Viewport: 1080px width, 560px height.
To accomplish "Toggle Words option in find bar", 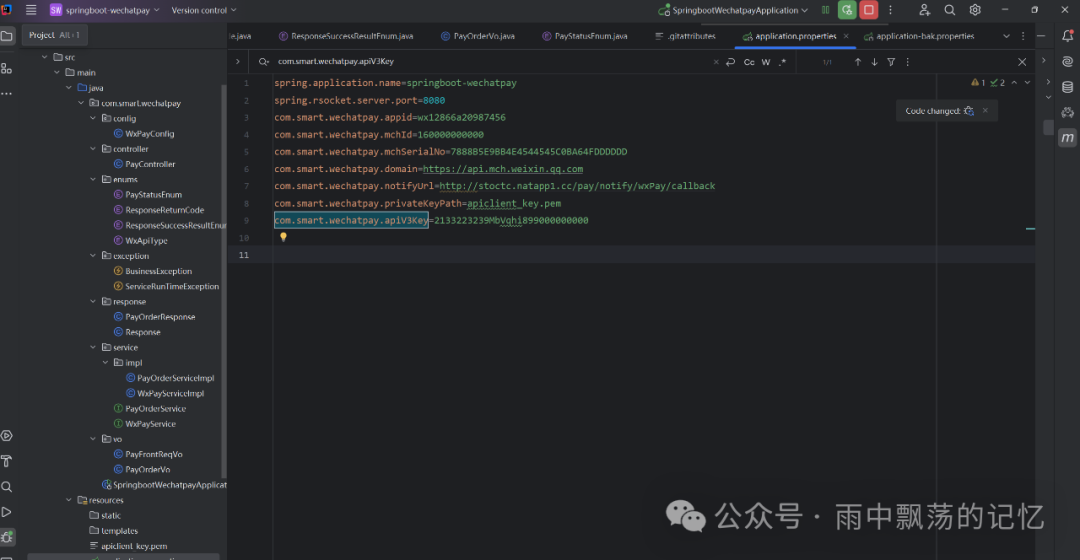I will (766, 62).
